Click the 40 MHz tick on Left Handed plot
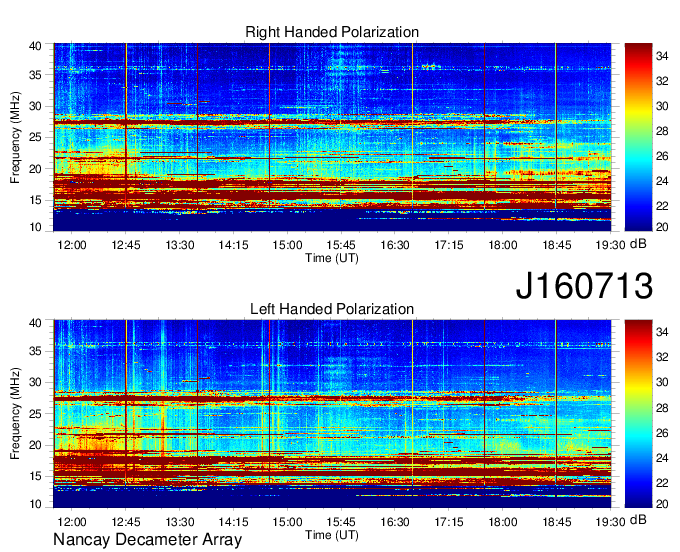 [35, 323]
